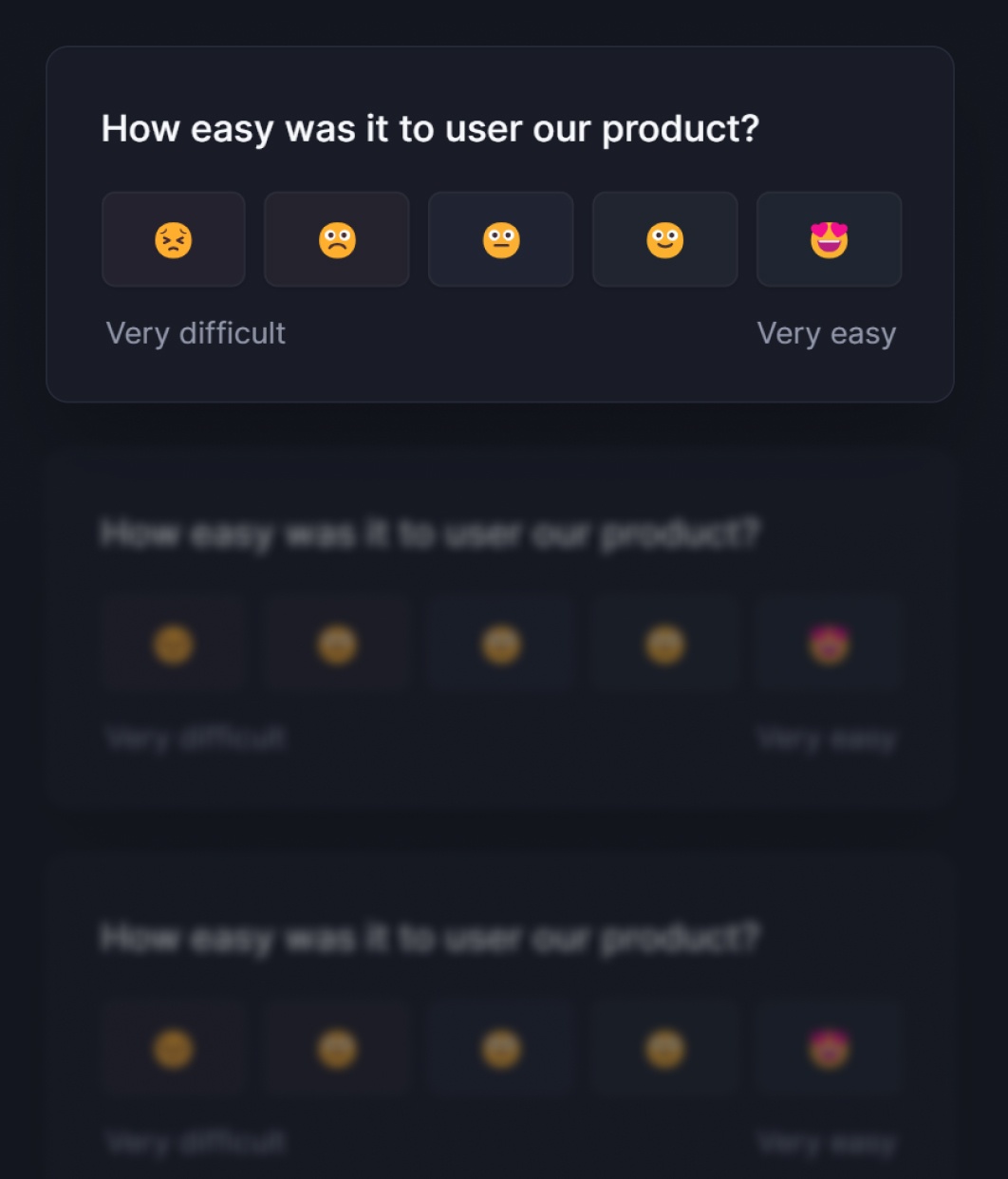Select the second blurred emoji in the middle card
This screenshot has height=1179, width=1008.
pyautogui.click(x=337, y=645)
